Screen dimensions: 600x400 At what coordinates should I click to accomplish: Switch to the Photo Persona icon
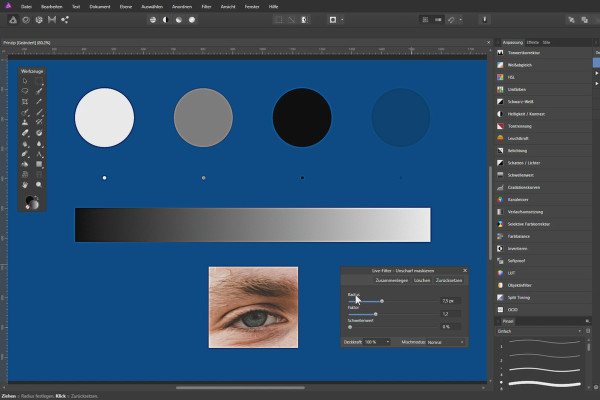click(13, 20)
